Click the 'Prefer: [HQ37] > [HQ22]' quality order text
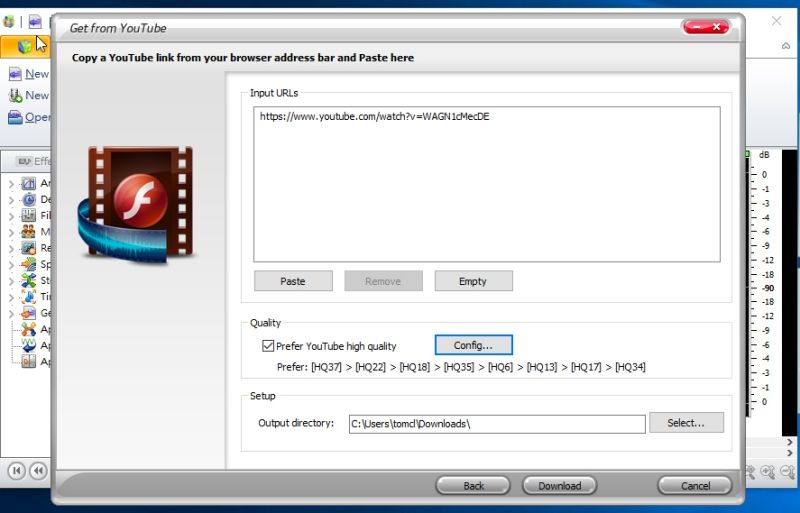Image resolution: width=800 pixels, height=513 pixels. (461, 367)
